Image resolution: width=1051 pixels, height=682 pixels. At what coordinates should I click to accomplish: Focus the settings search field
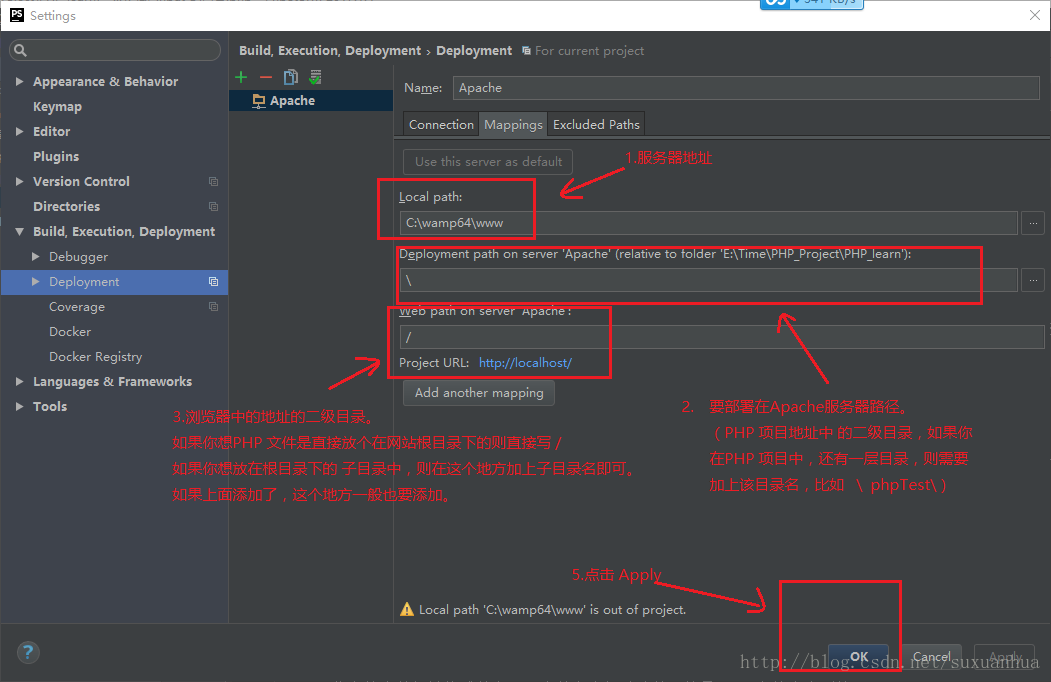[x=115, y=50]
